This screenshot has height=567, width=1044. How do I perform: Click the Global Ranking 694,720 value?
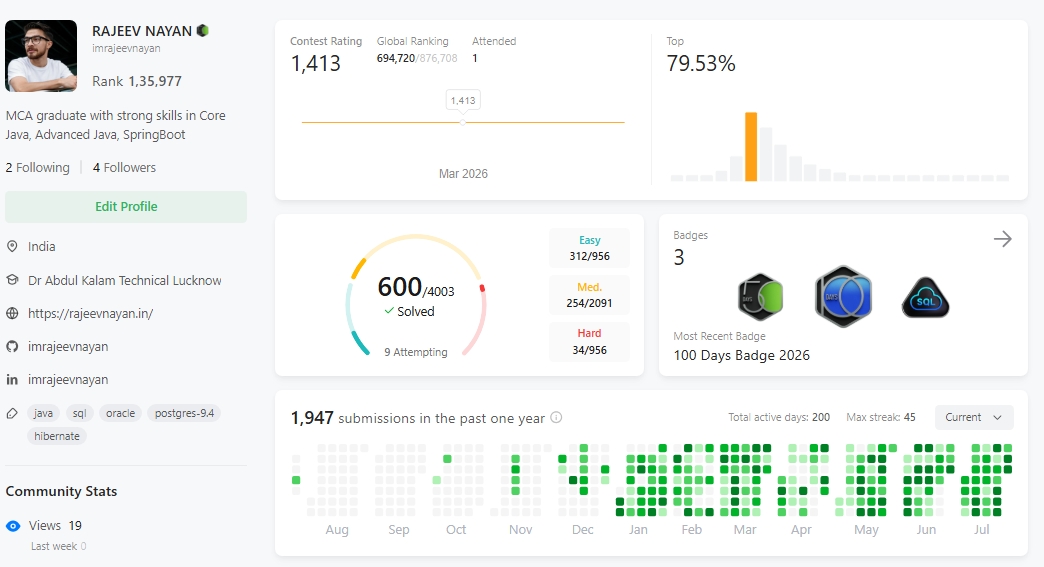coord(395,59)
